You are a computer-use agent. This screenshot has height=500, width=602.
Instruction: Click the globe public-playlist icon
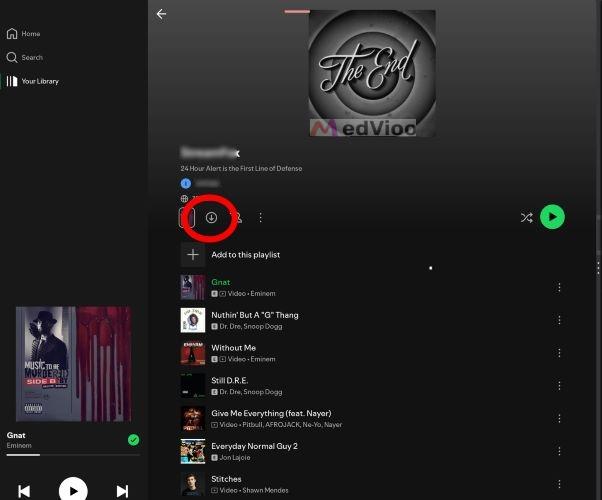pos(184,199)
